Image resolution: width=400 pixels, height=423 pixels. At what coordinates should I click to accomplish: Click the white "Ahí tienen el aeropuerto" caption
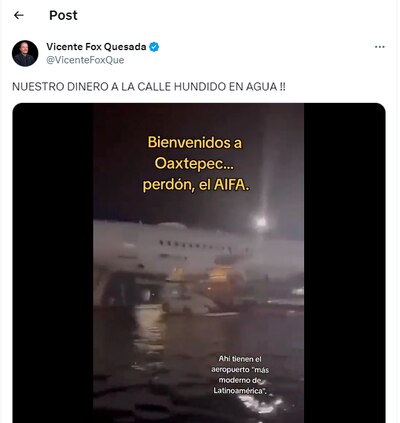(x=240, y=364)
